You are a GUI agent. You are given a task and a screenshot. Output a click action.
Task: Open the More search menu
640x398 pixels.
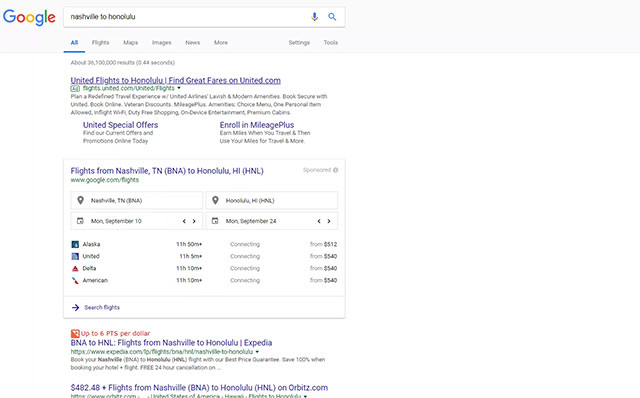coord(221,42)
